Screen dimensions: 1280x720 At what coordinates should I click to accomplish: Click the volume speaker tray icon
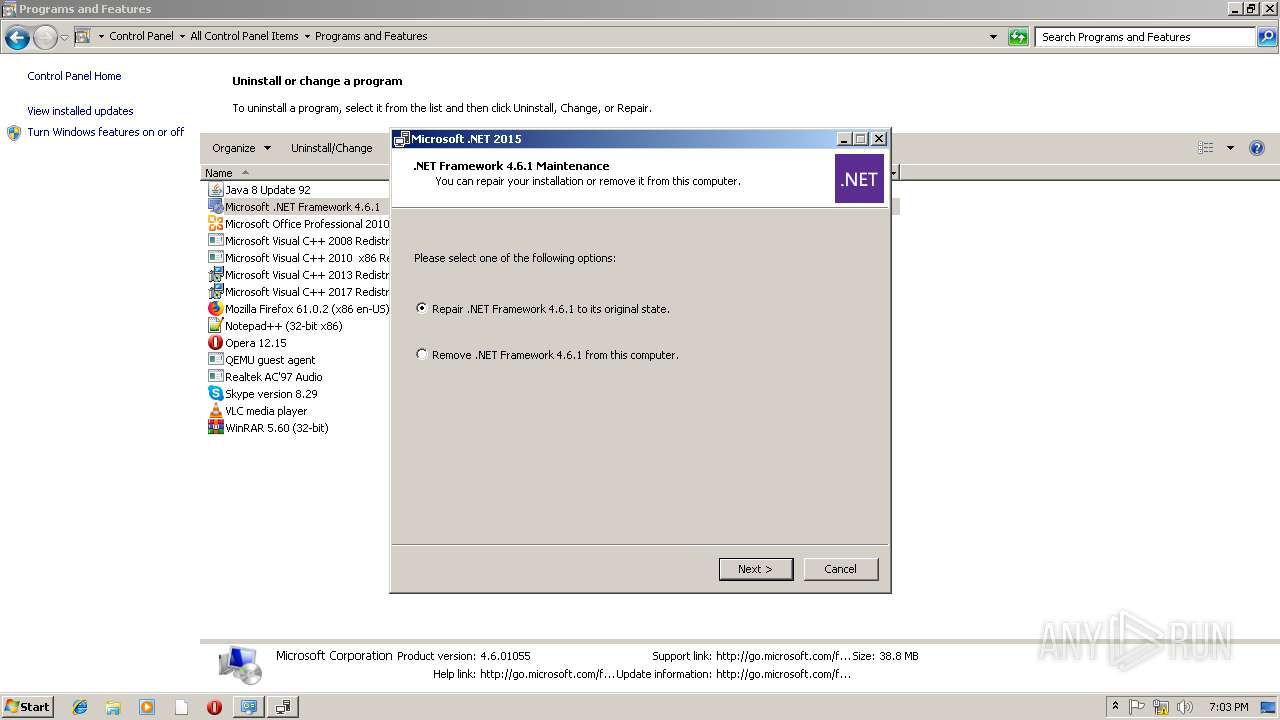tap(1185, 707)
